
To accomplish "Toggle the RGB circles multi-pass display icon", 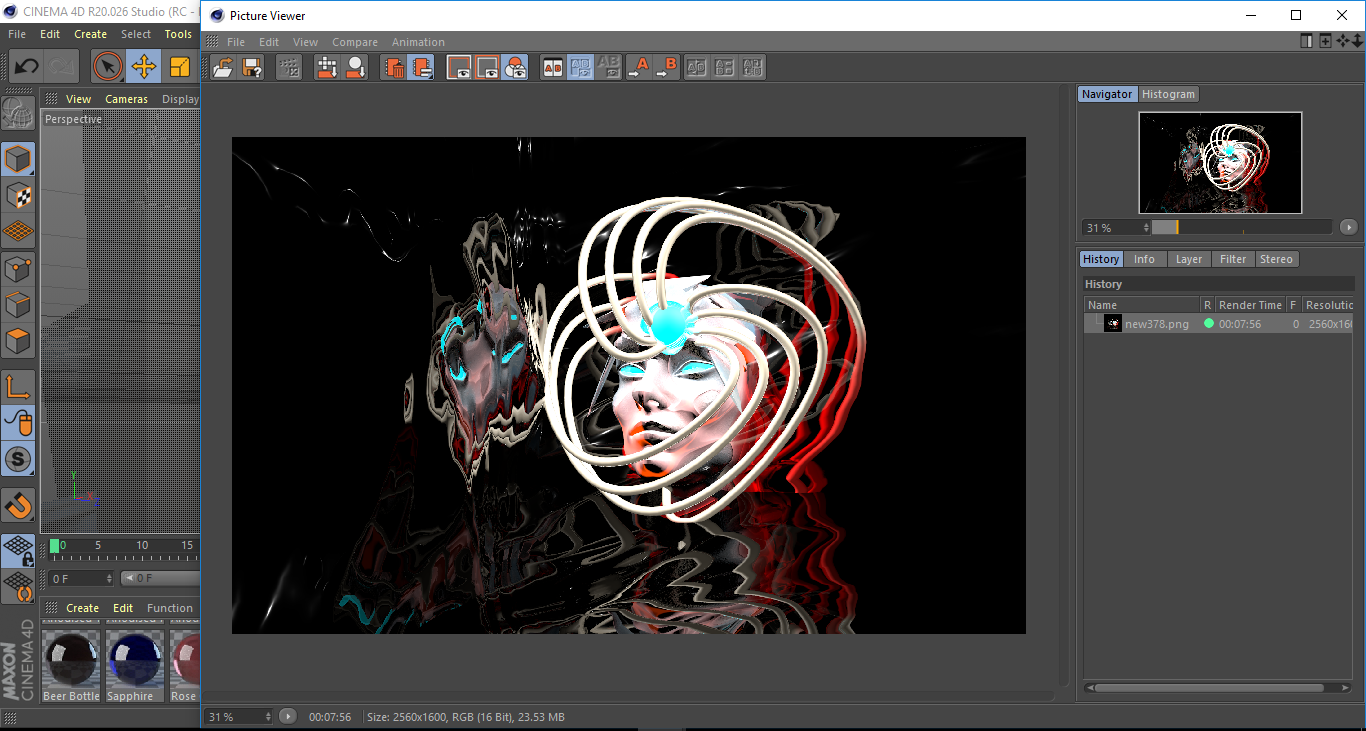I will [x=515, y=68].
